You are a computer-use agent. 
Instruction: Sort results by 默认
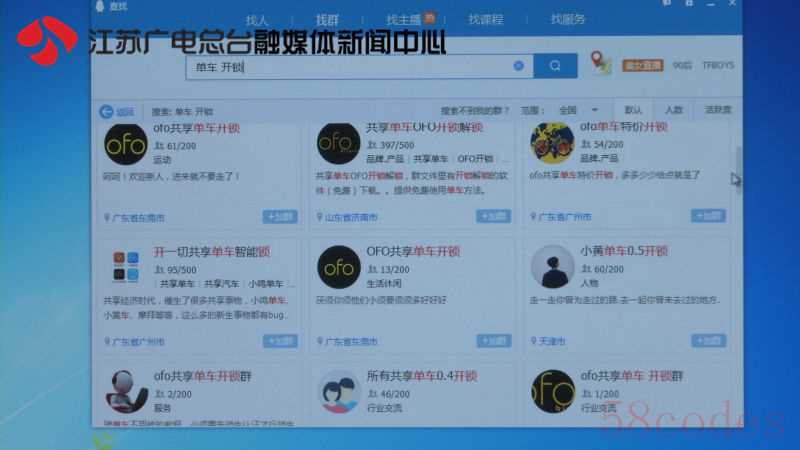click(633, 110)
